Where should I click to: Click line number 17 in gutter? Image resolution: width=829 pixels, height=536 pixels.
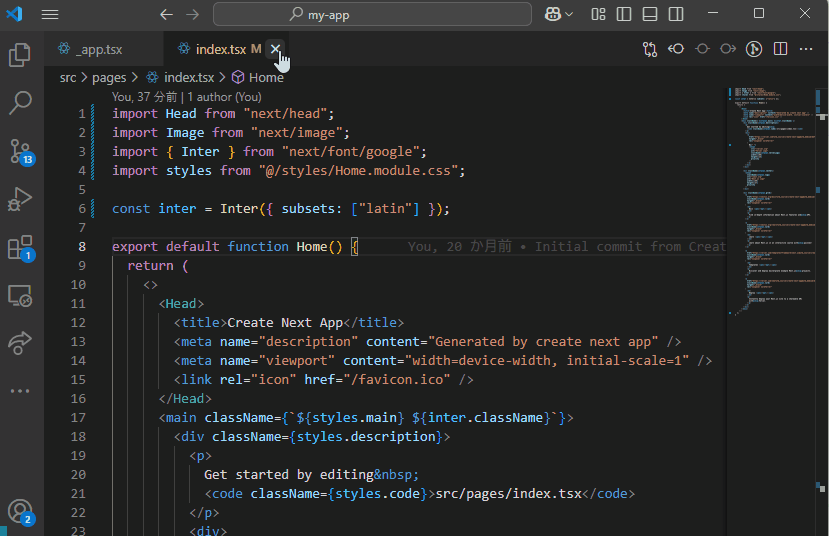(78, 418)
